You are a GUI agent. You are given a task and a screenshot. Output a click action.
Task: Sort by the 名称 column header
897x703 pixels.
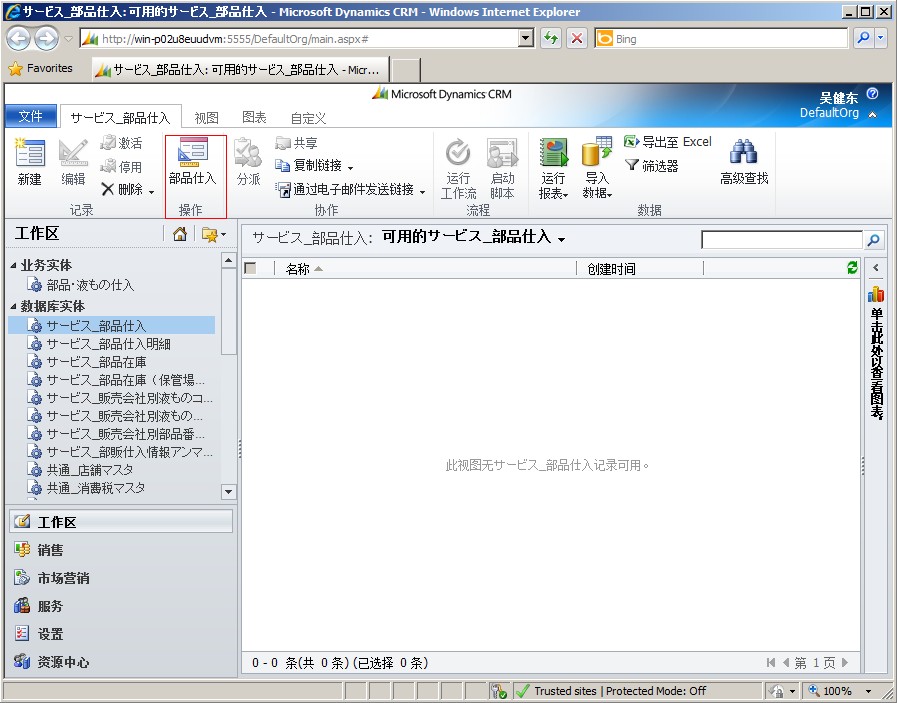point(297,269)
